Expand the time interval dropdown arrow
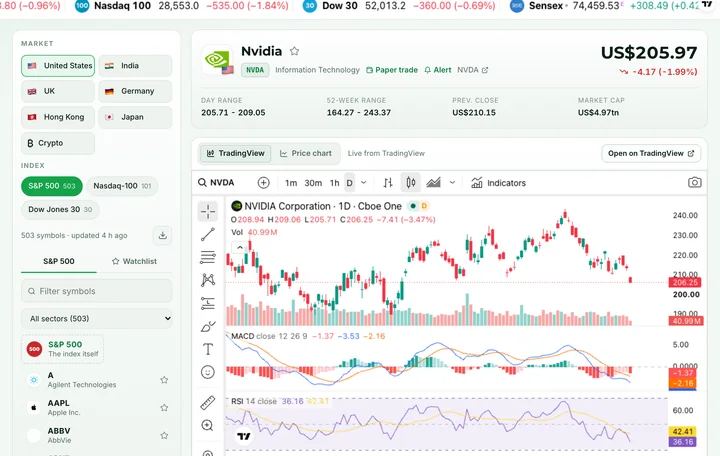The height and width of the screenshot is (456, 720). pyautogui.click(x=364, y=183)
